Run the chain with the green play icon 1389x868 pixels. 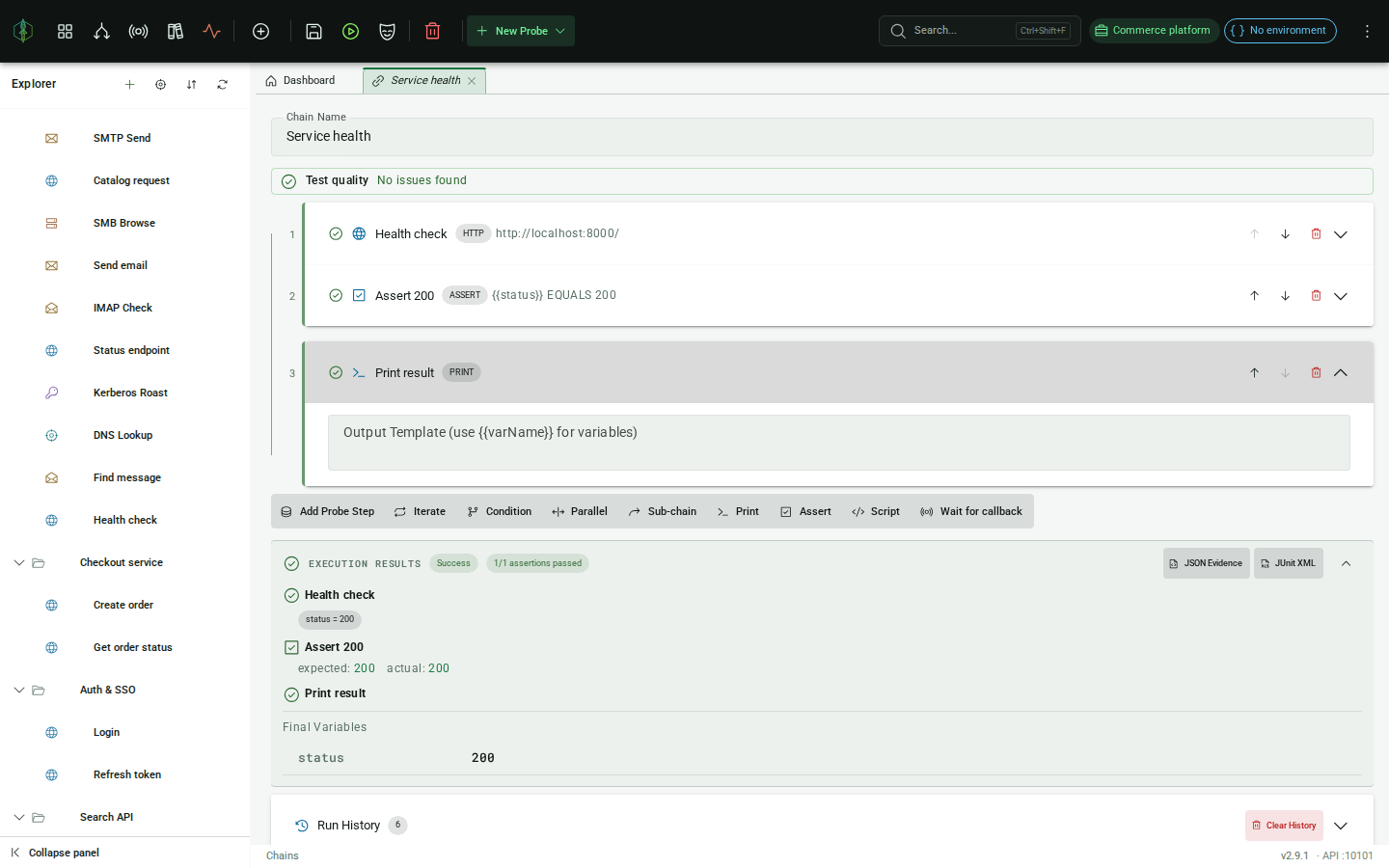(350, 31)
